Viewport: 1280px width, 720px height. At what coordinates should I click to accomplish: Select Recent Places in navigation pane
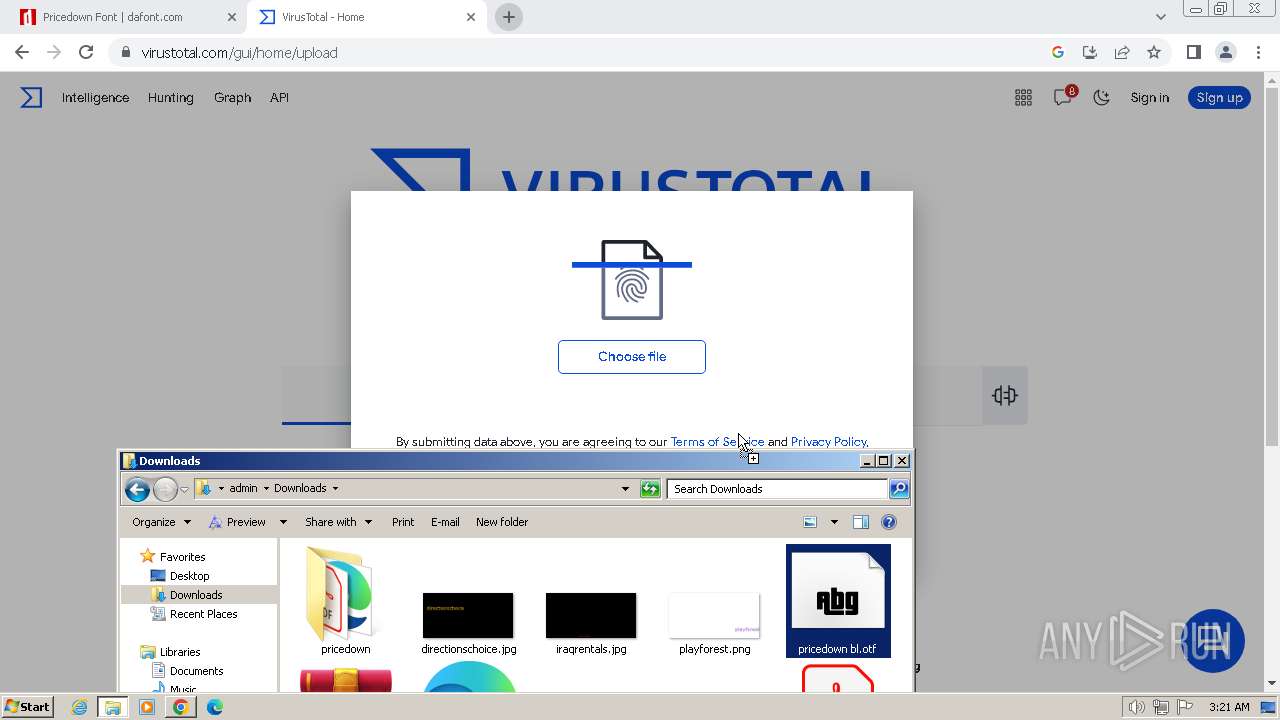203,614
